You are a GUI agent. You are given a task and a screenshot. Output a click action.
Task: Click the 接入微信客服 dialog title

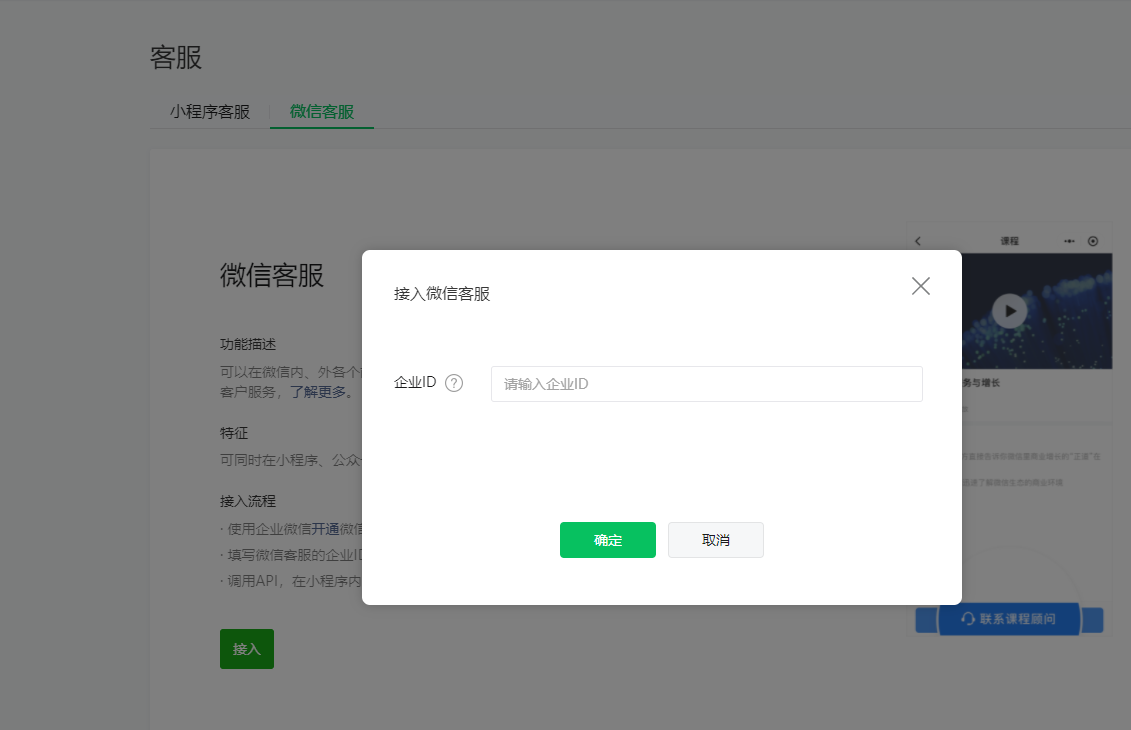(x=442, y=294)
